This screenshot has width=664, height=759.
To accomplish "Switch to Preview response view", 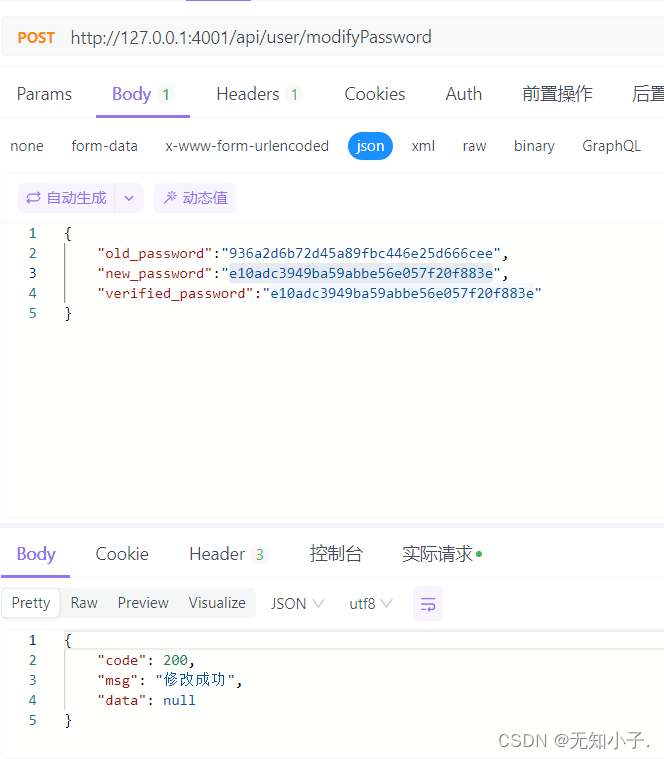I will click(143, 603).
